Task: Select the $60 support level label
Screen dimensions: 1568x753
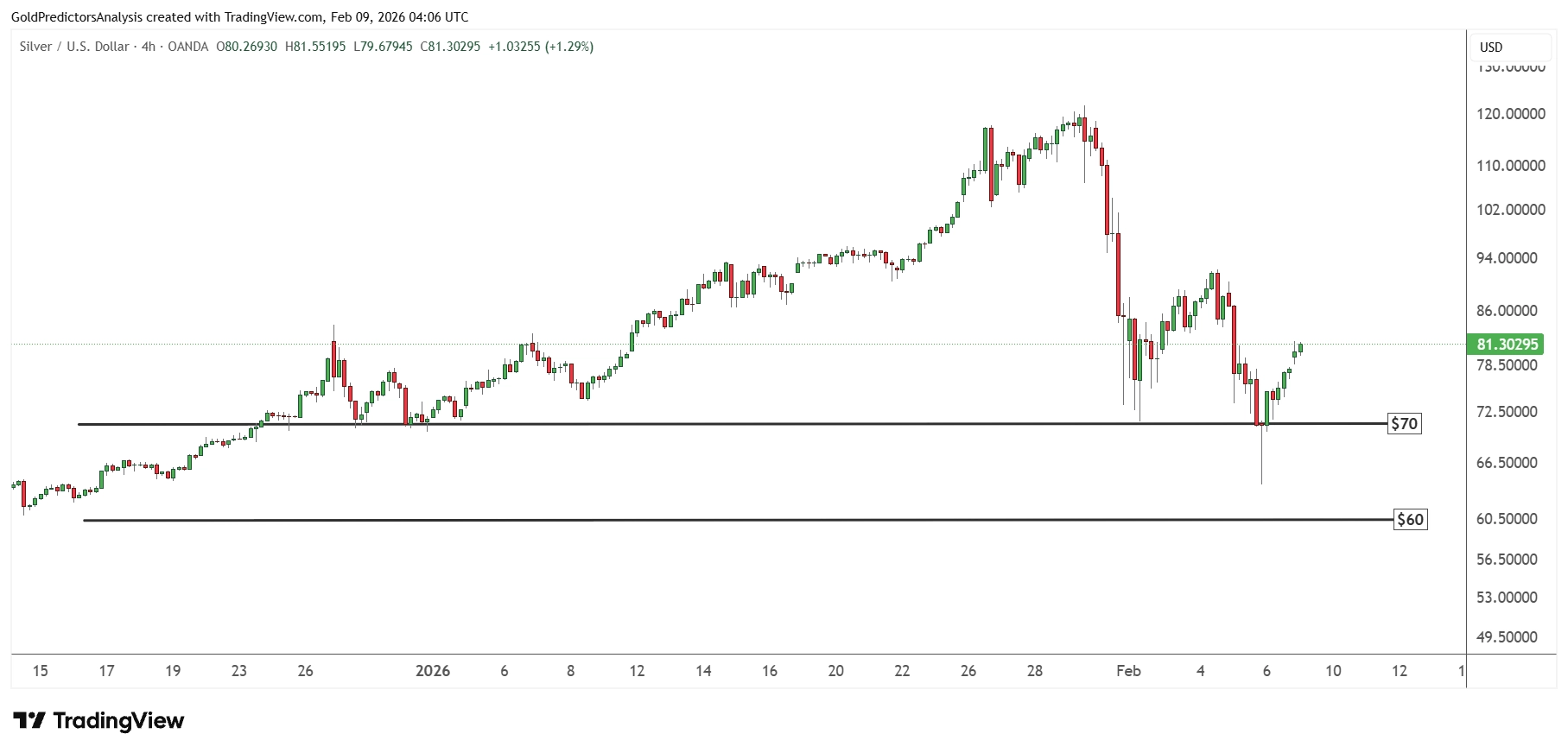Action: [x=1410, y=519]
